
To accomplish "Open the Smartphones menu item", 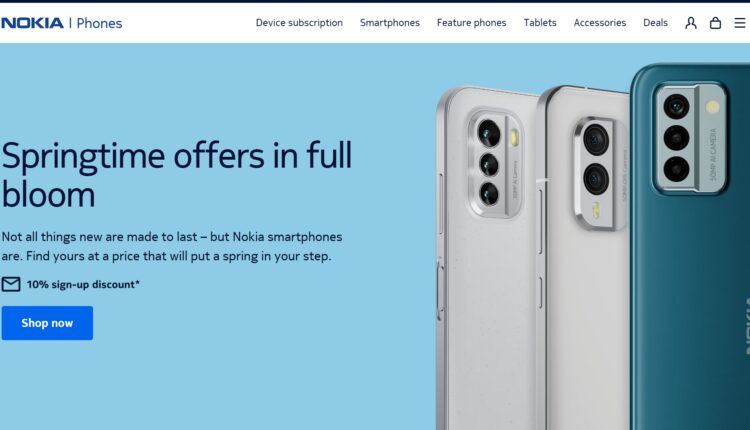I will coord(389,22).
